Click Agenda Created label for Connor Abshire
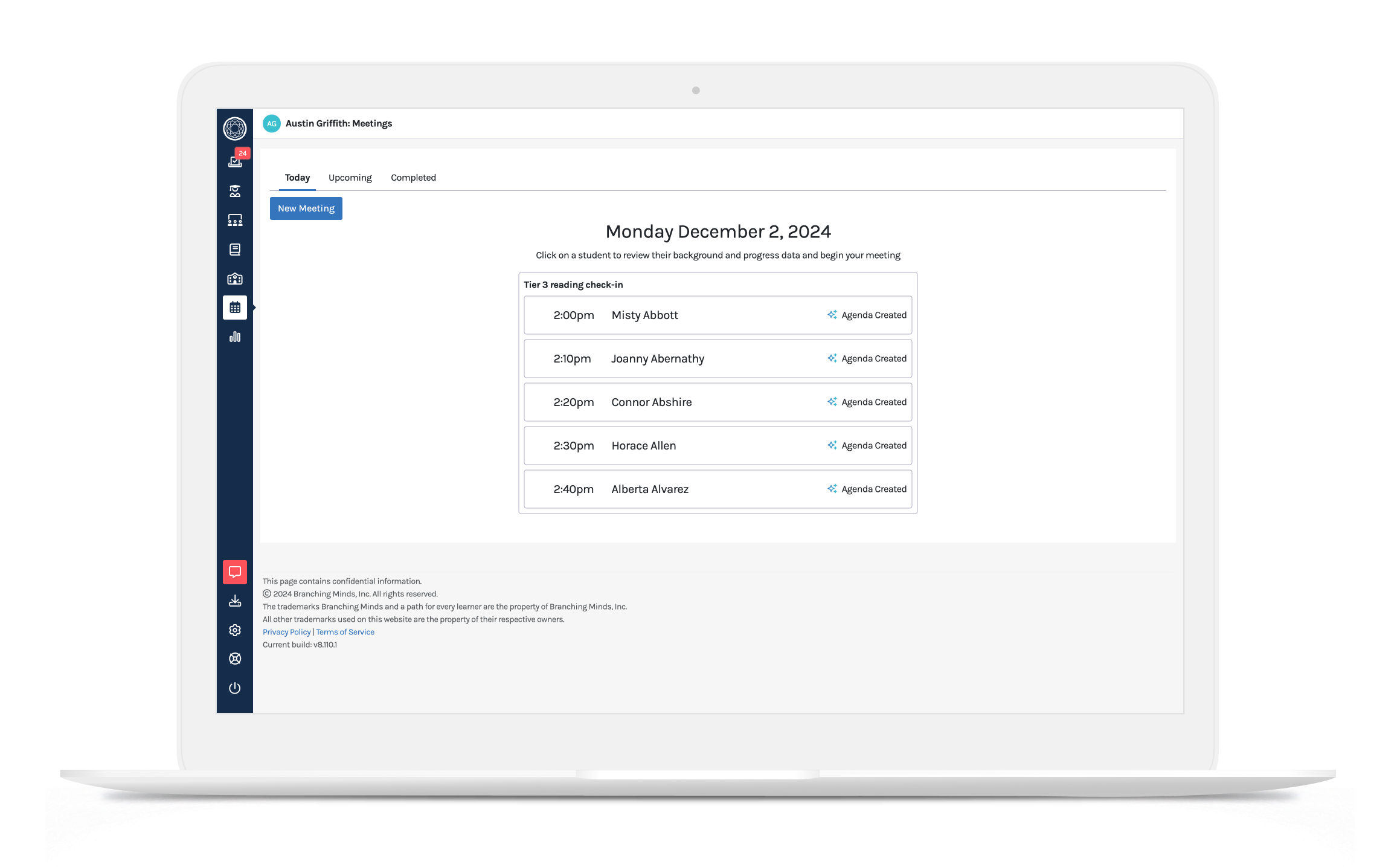This screenshot has width=1400, height=867. (x=874, y=402)
